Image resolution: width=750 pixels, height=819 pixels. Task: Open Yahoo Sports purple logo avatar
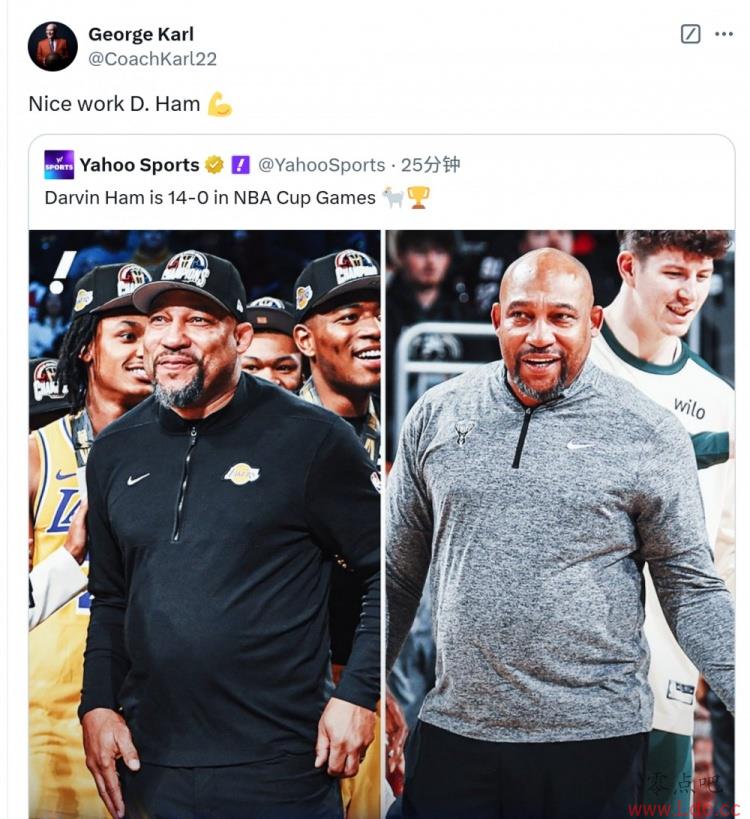coord(59,165)
